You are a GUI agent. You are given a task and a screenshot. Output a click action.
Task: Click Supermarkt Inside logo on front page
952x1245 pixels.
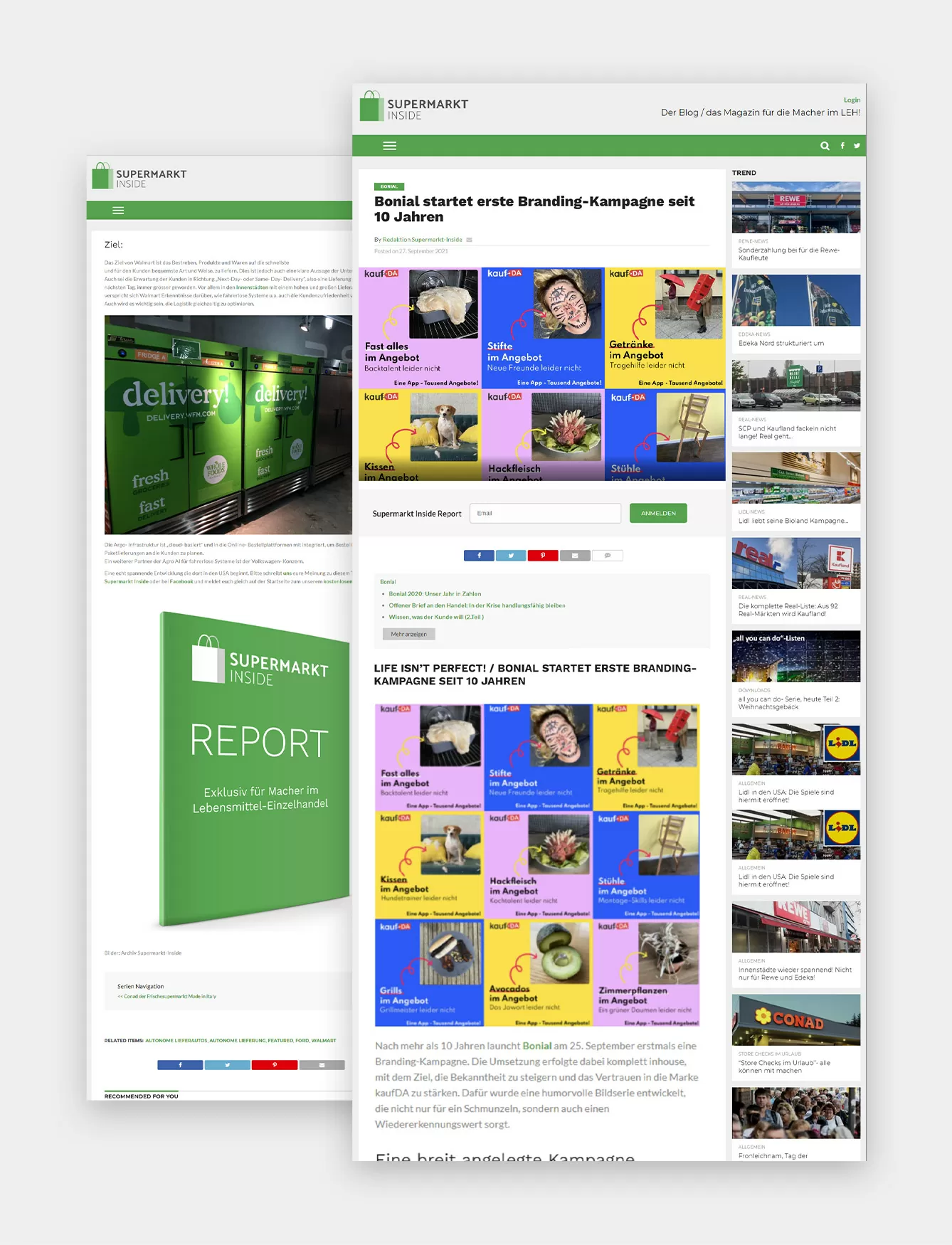414,107
